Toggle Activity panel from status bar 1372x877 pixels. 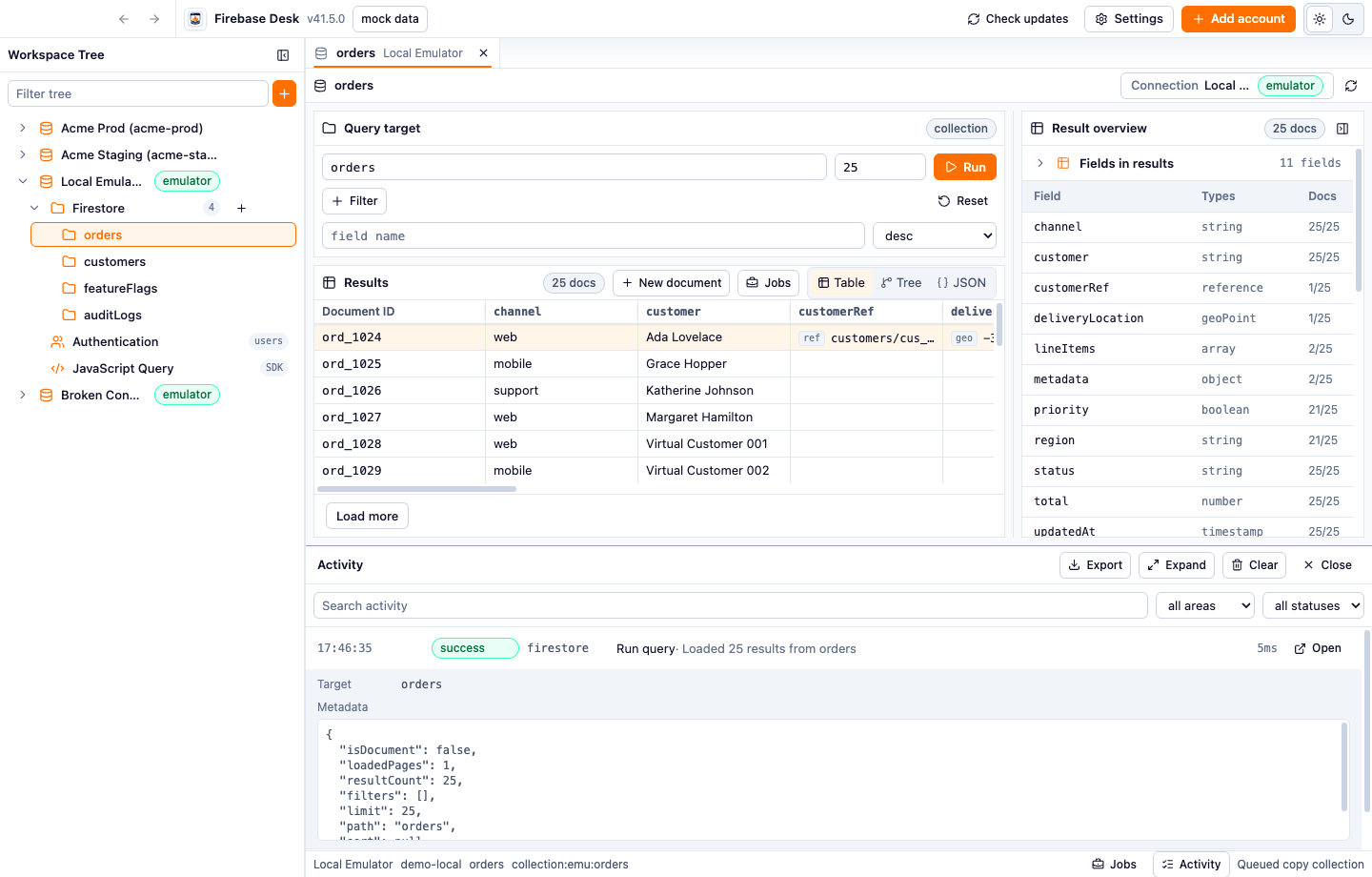(1192, 865)
